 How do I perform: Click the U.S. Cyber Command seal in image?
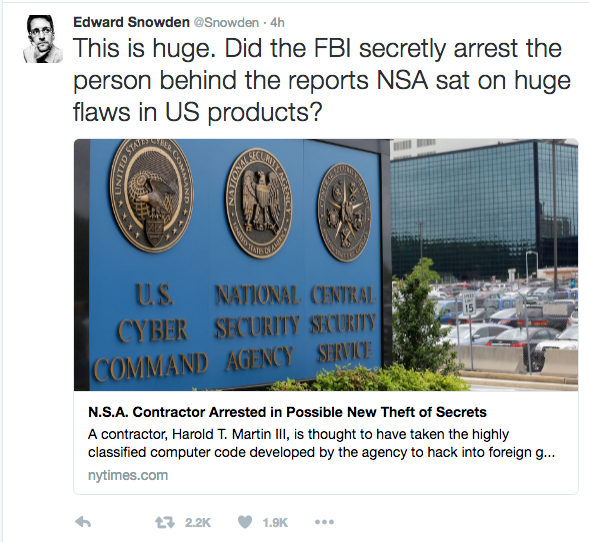click(151, 195)
